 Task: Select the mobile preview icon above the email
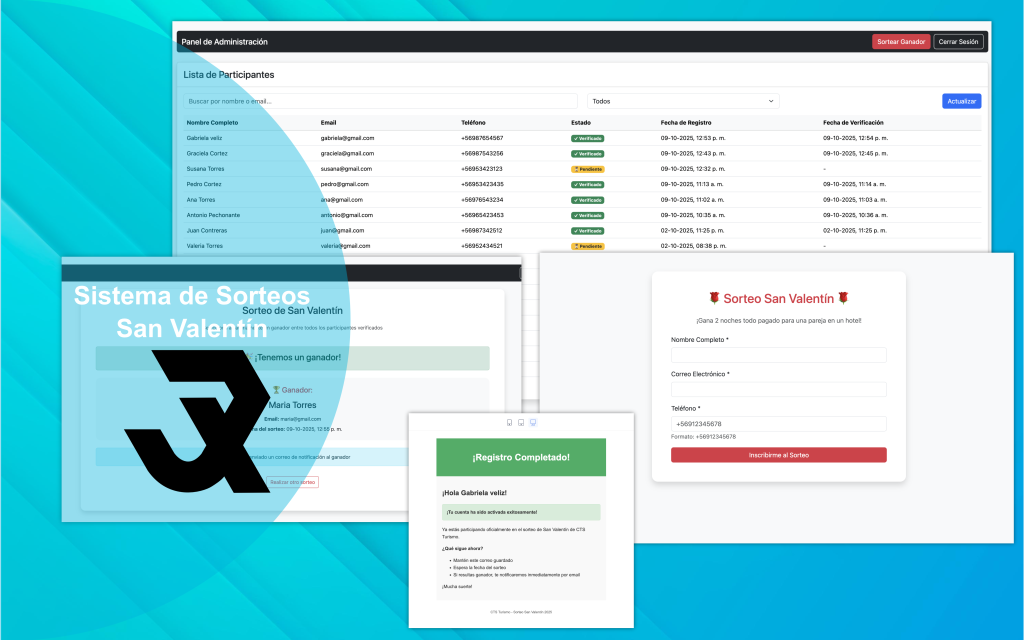[509, 423]
